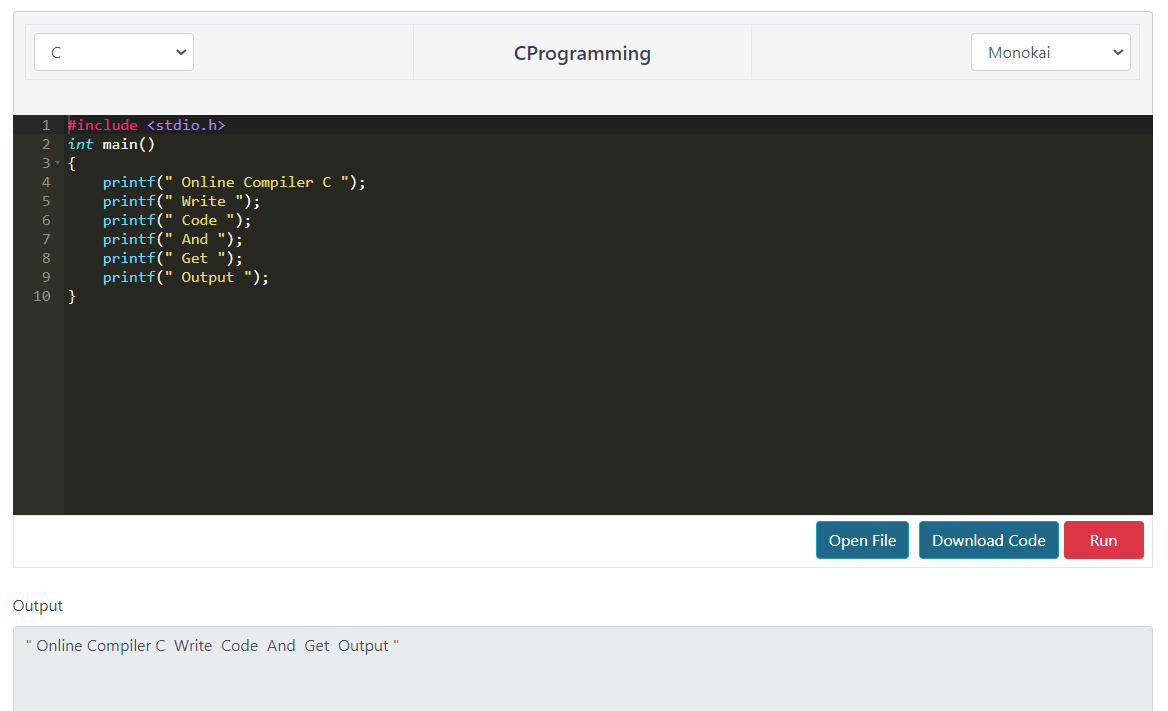The height and width of the screenshot is (711, 1168).
Task: Click line number 10 in the gutter
Action: coord(45,295)
